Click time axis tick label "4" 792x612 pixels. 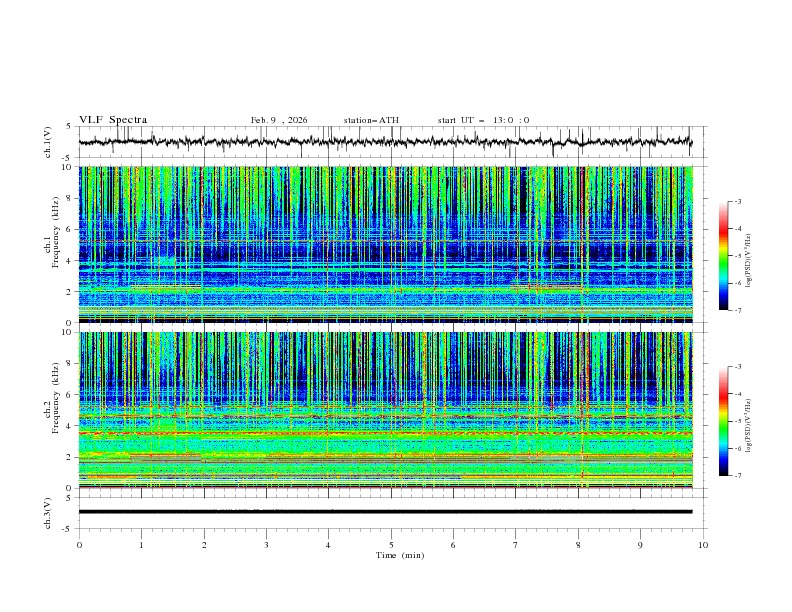328,545
